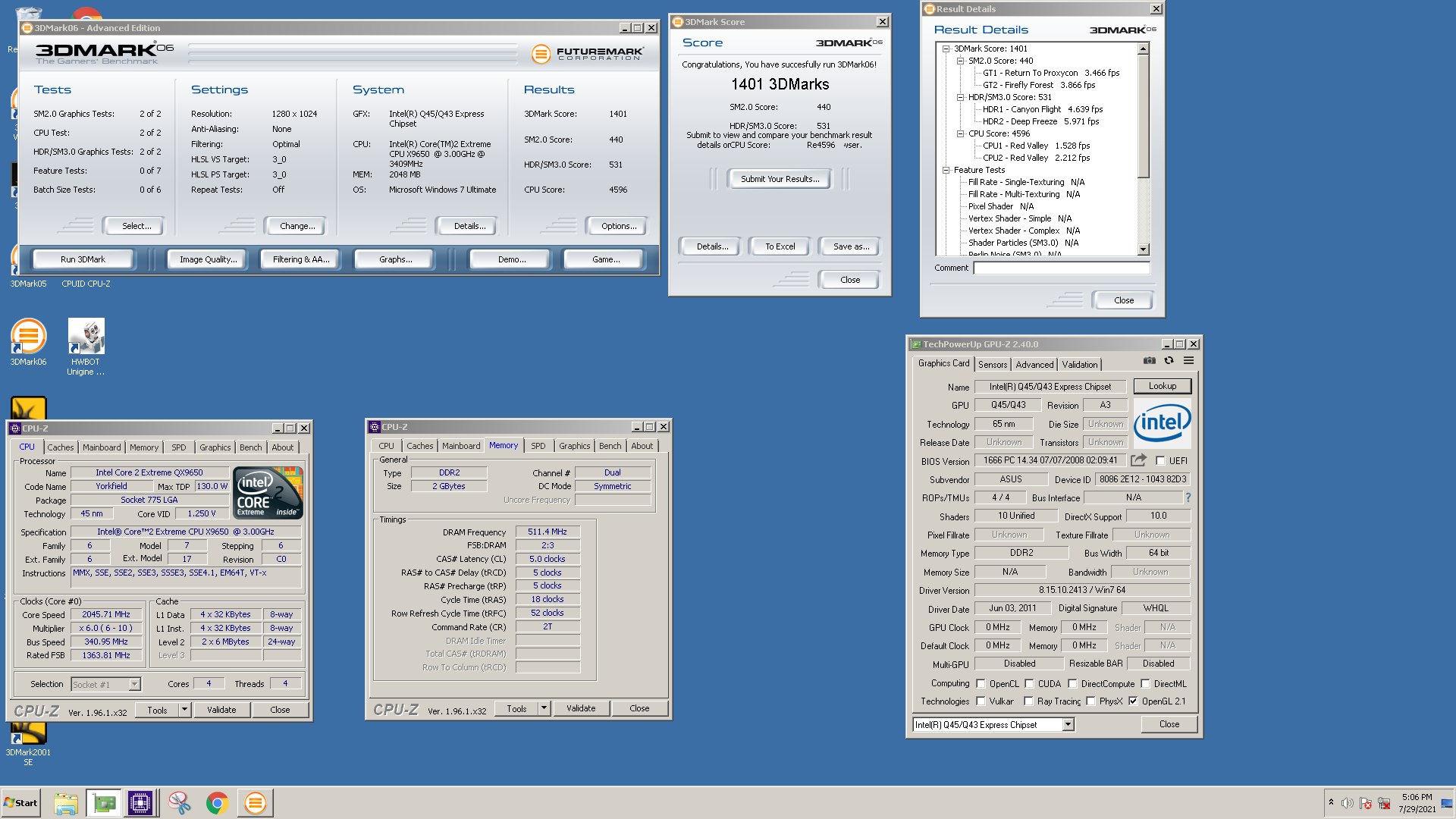Switch to the Sensors tab in GPU-Z
The image size is (1456, 819).
(x=993, y=365)
